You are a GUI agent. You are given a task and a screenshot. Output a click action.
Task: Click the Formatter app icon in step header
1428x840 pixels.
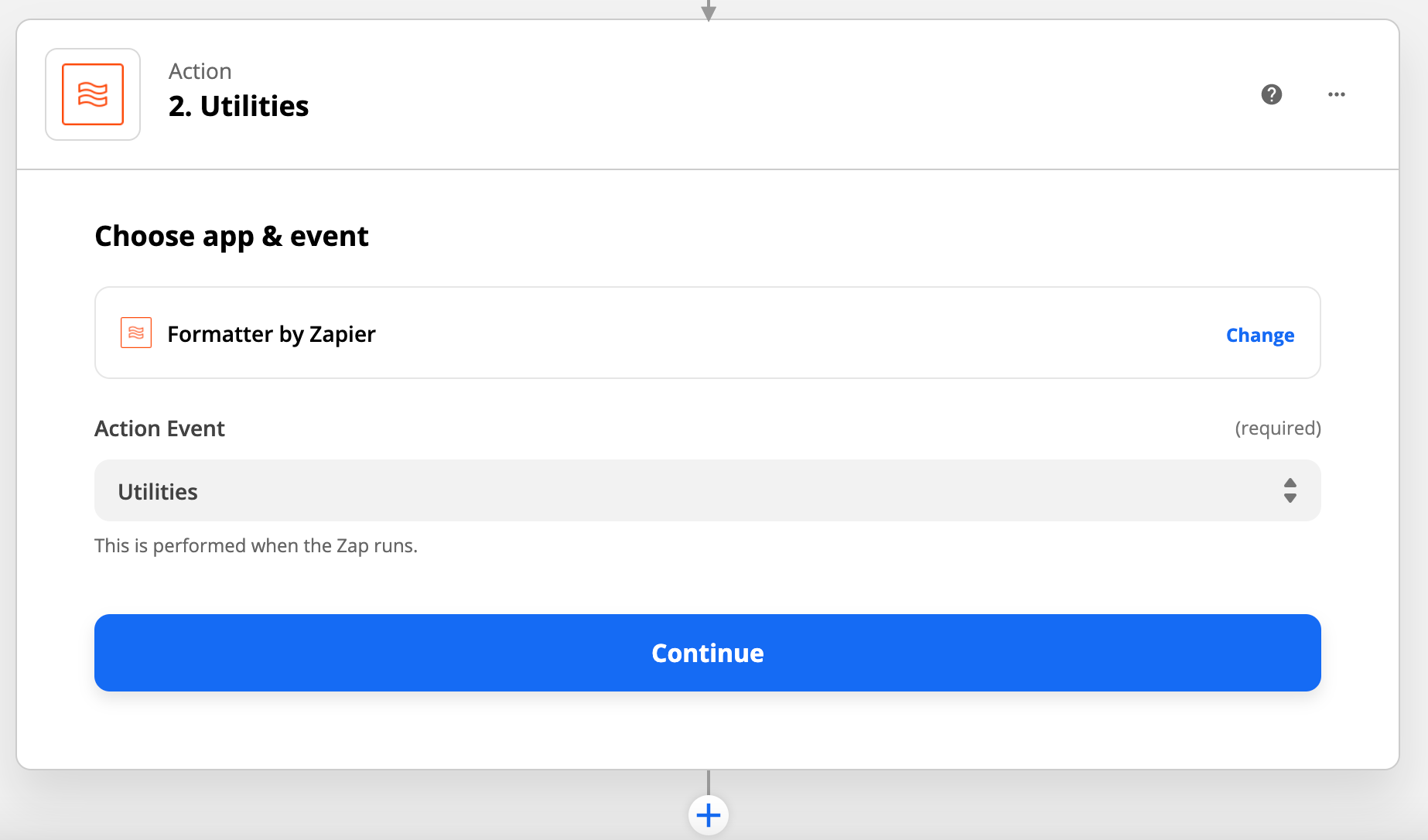point(93,94)
